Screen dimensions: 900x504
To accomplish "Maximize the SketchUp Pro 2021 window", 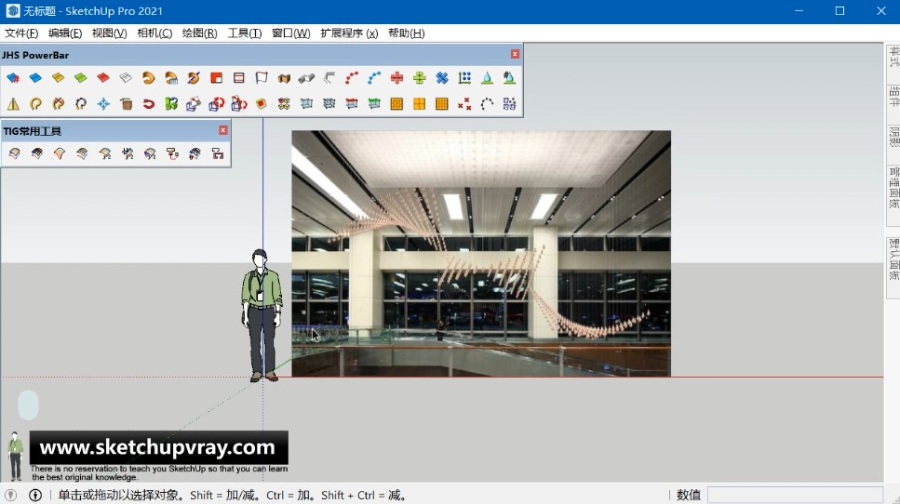I will [840, 11].
